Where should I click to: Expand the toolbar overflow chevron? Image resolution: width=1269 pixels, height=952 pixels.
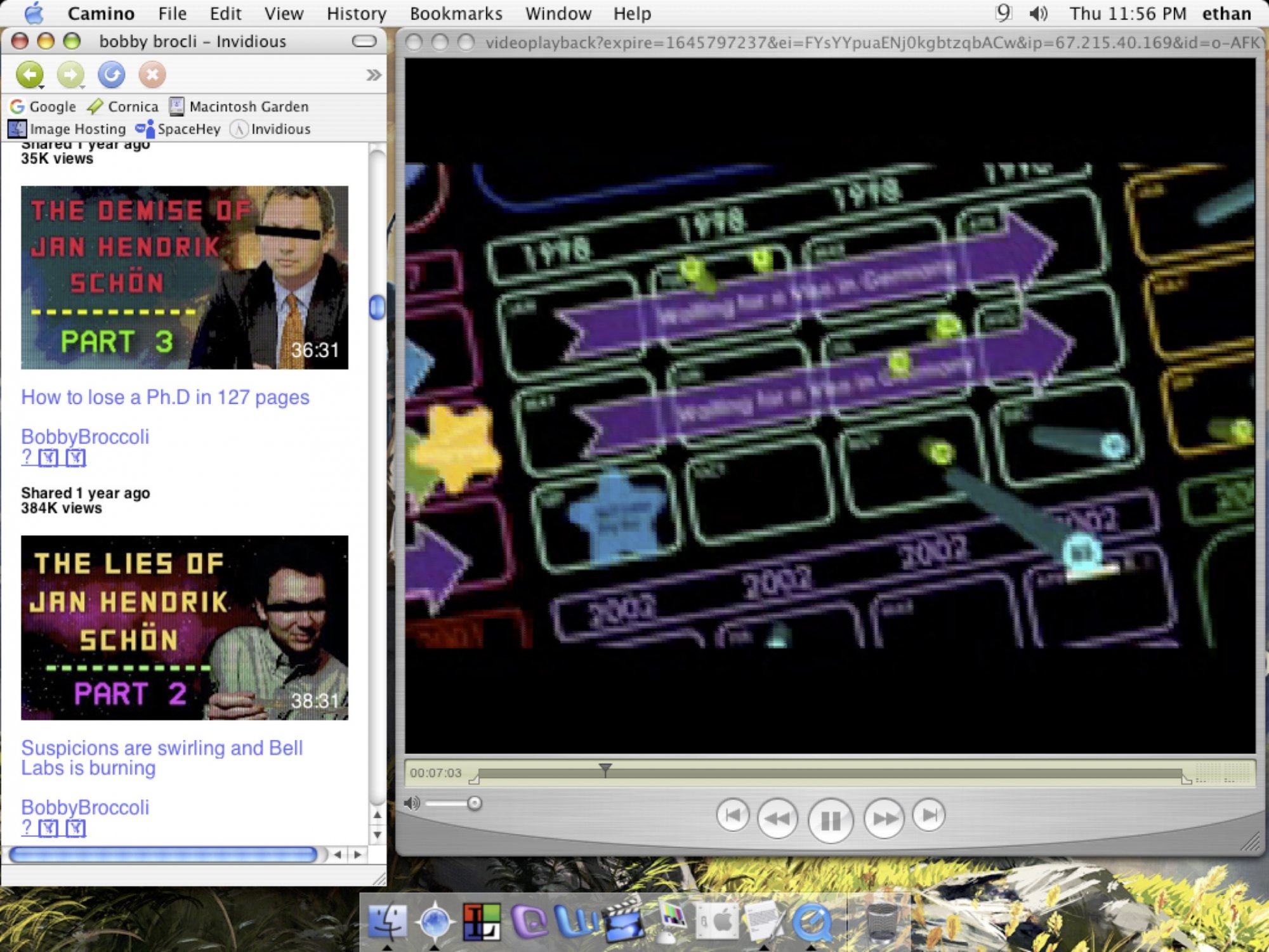[x=374, y=75]
